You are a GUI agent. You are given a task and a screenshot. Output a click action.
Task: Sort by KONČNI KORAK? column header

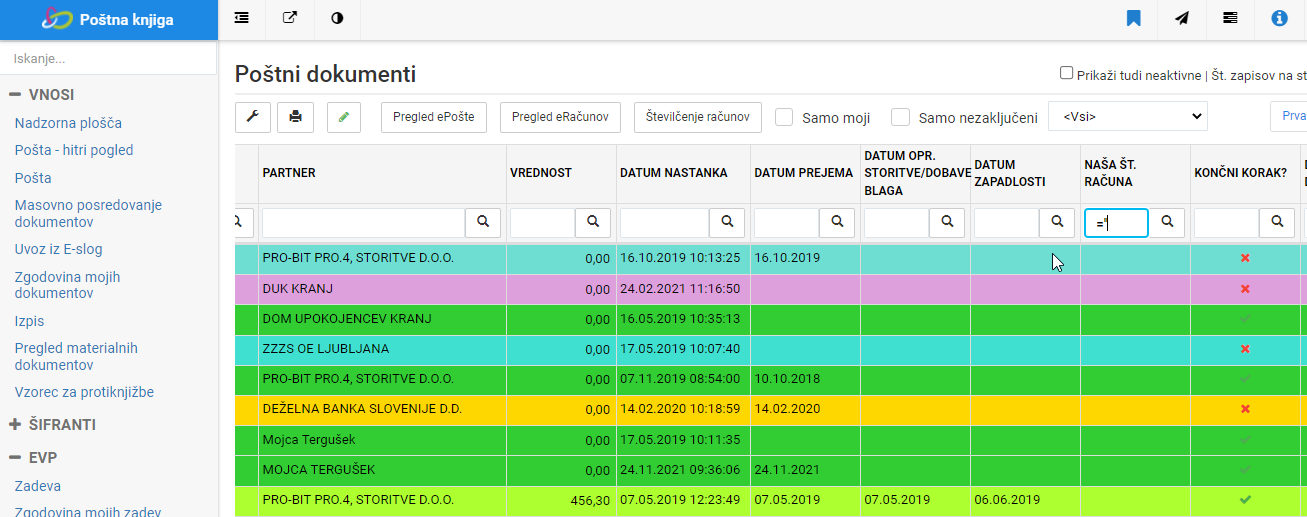click(x=1240, y=173)
